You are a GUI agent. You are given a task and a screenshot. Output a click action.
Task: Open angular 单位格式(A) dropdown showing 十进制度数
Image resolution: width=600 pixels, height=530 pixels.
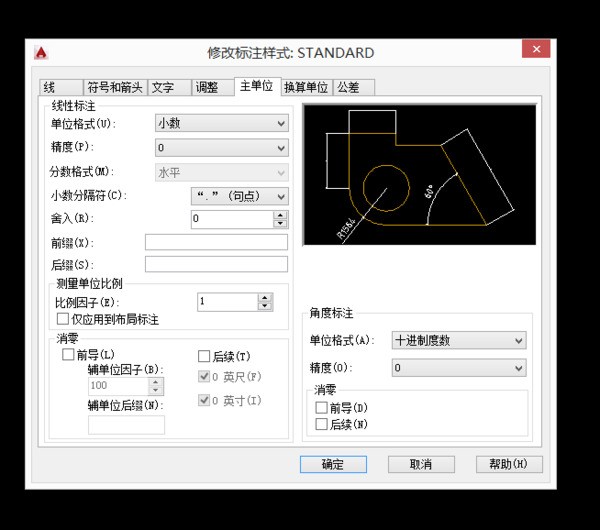[x=459, y=340]
